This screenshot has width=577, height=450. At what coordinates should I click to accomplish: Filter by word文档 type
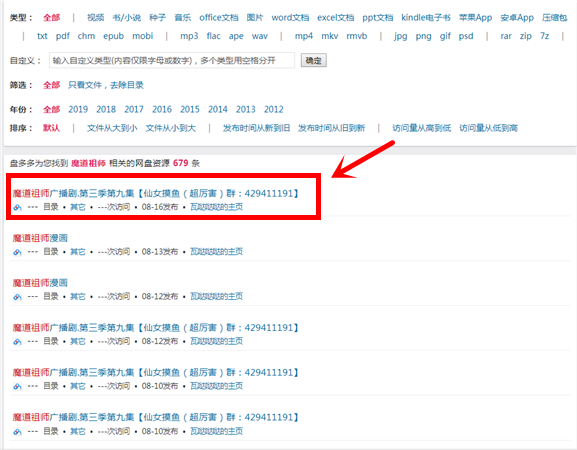pos(290,17)
